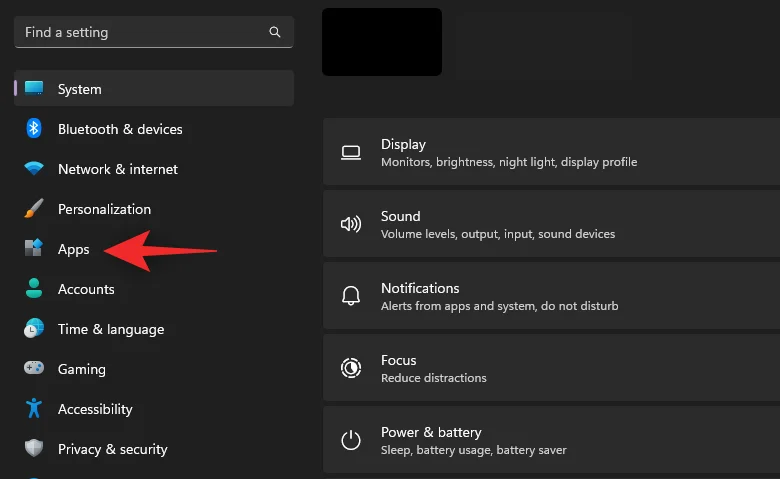Click the Accounts person icon
The image size is (780, 479).
(34, 288)
